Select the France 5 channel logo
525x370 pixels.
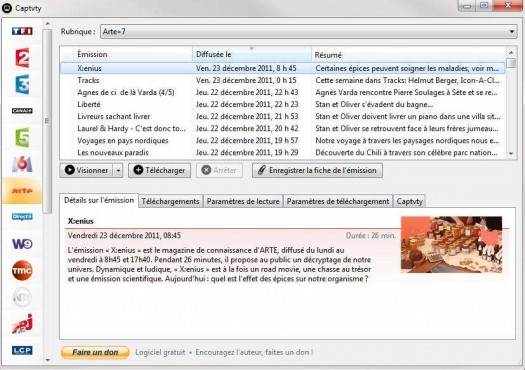(x=22, y=137)
